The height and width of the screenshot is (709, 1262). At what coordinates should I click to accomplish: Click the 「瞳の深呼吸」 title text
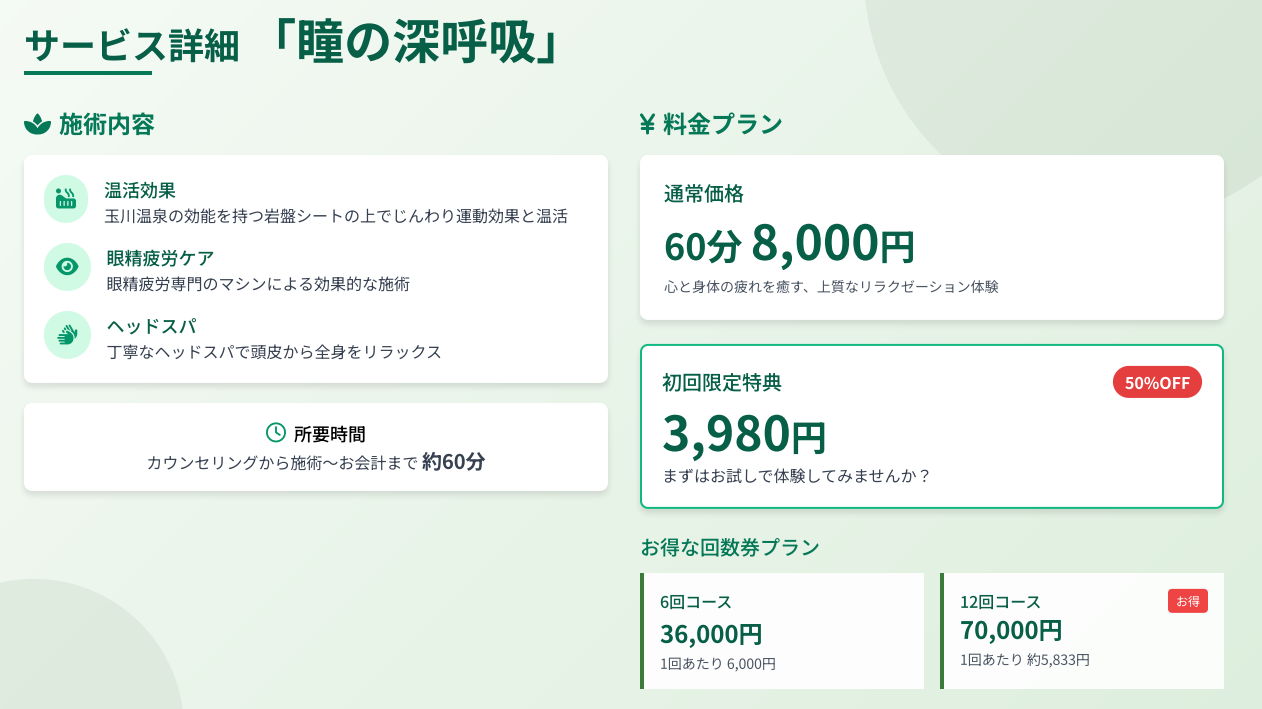417,44
